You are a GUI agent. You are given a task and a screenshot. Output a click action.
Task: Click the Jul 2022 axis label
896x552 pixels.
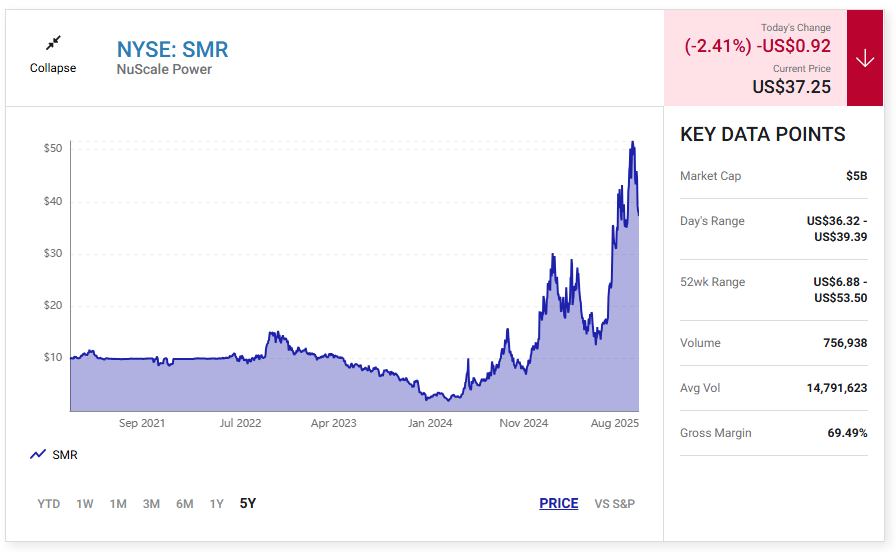click(241, 423)
